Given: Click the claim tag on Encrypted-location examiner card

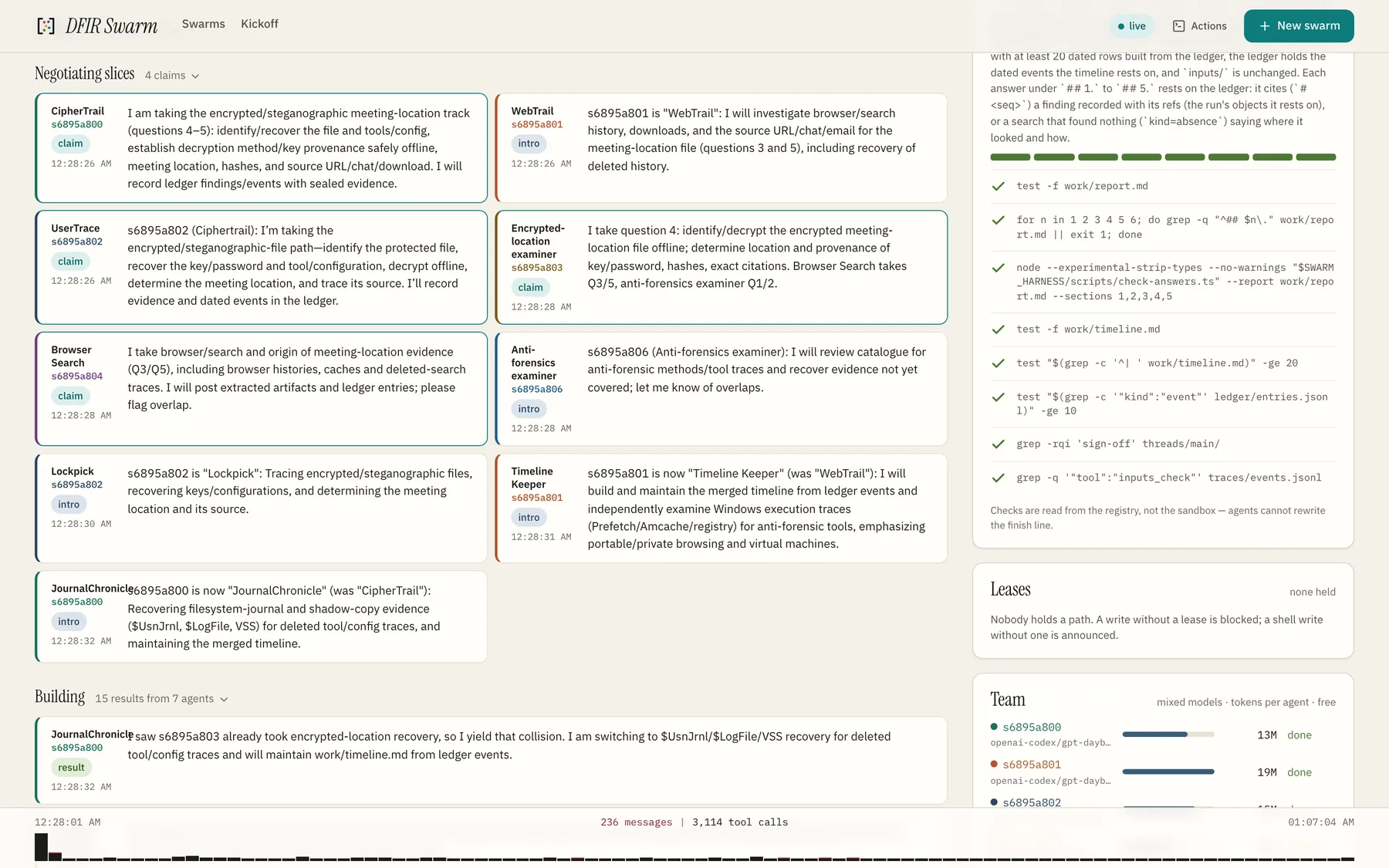Looking at the screenshot, I should (x=530, y=287).
